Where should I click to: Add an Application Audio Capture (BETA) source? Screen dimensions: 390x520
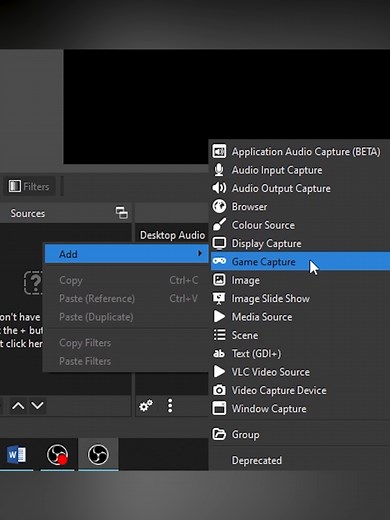(300, 152)
